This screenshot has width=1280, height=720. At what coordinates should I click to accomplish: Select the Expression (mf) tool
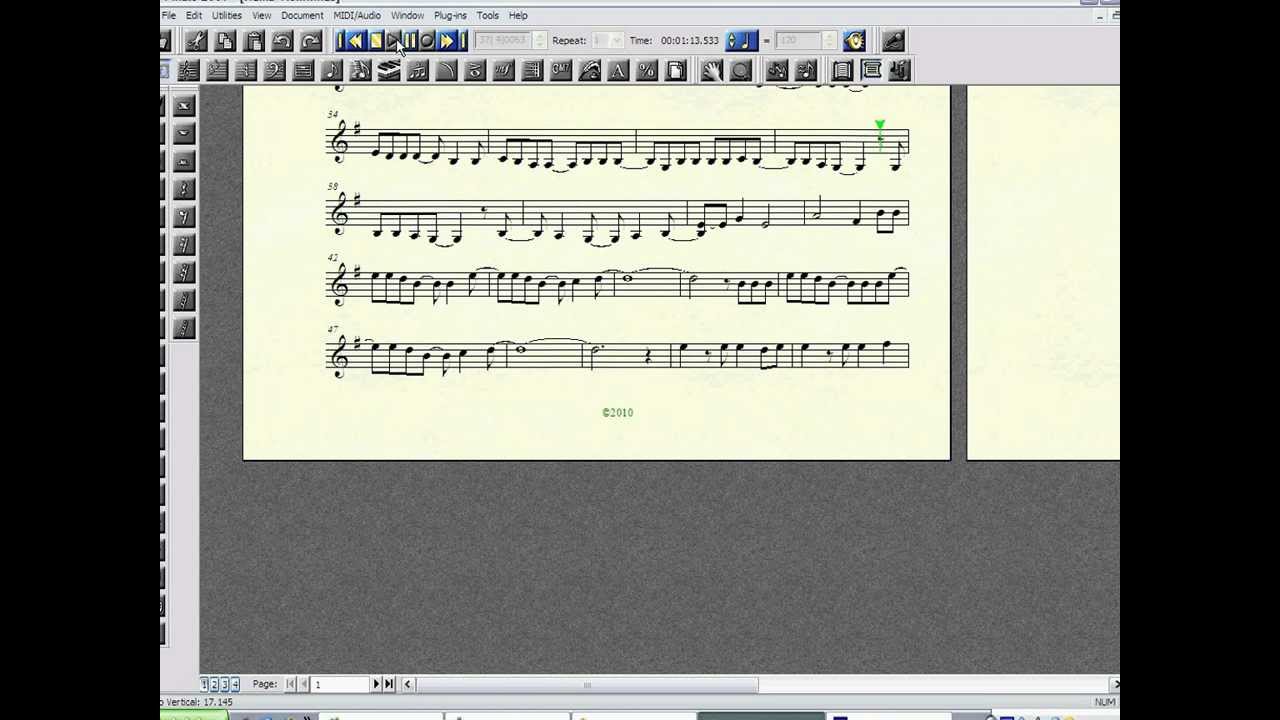pos(503,70)
